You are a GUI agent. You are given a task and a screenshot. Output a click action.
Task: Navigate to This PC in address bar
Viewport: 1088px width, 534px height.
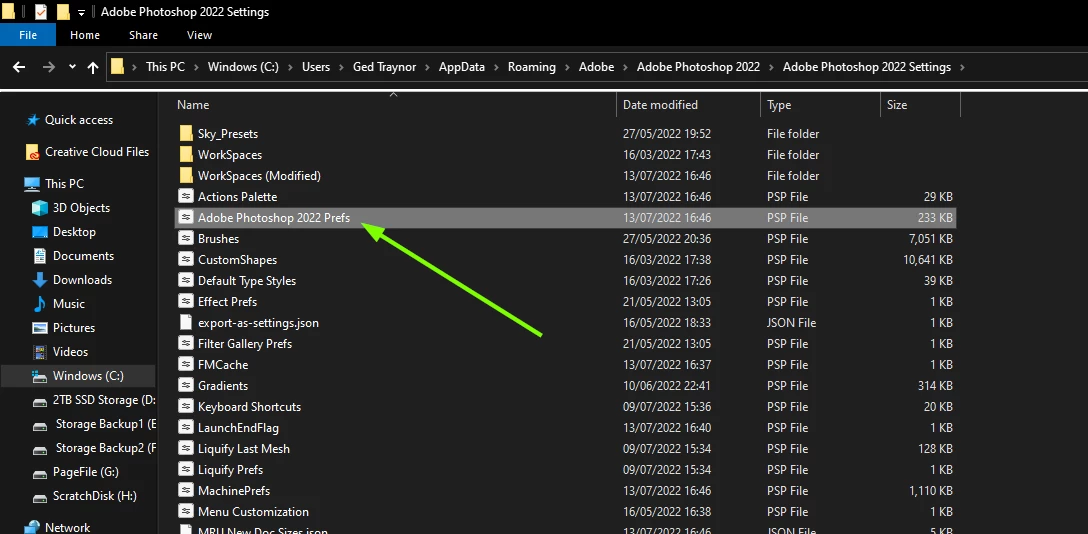[x=165, y=67]
